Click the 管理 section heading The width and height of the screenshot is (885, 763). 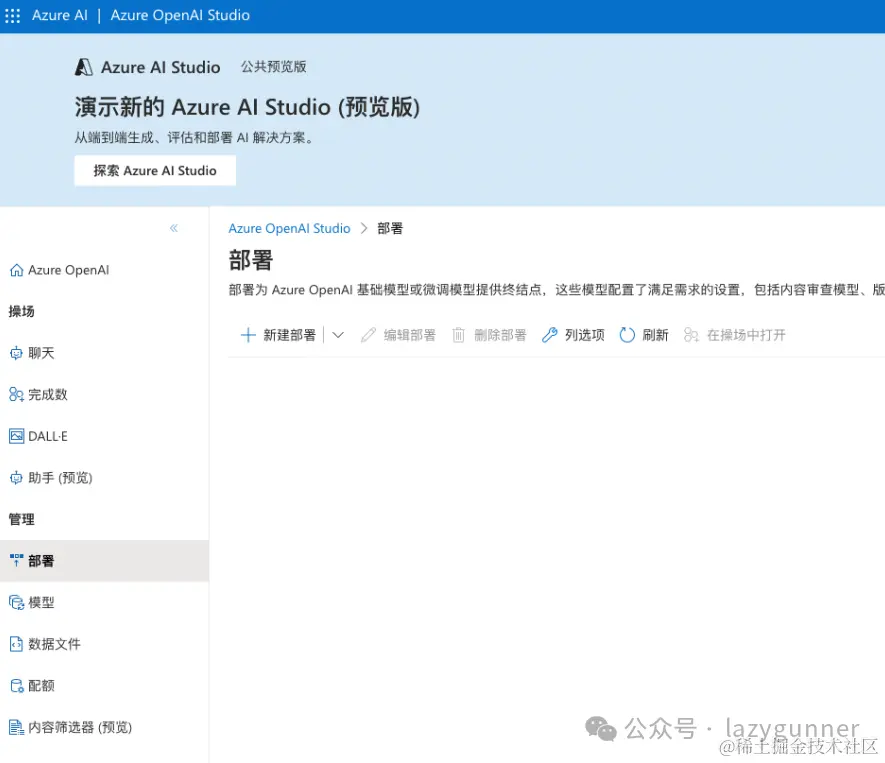point(21,519)
